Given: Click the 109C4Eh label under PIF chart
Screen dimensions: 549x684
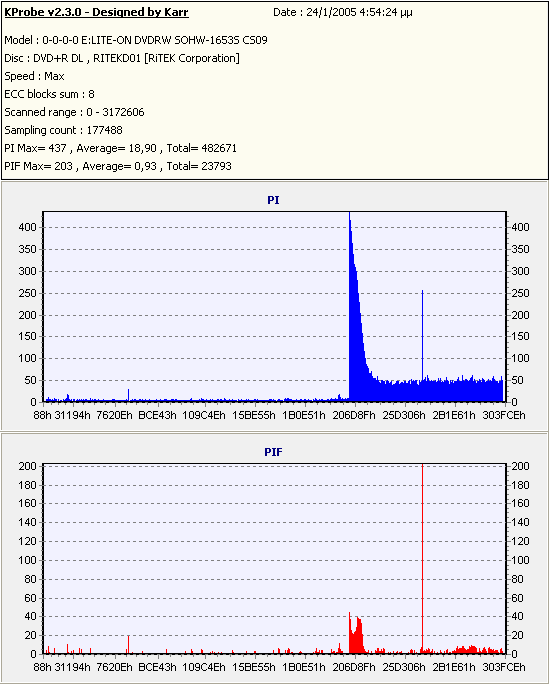Looking at the screenshot, I should coord(204,667).
